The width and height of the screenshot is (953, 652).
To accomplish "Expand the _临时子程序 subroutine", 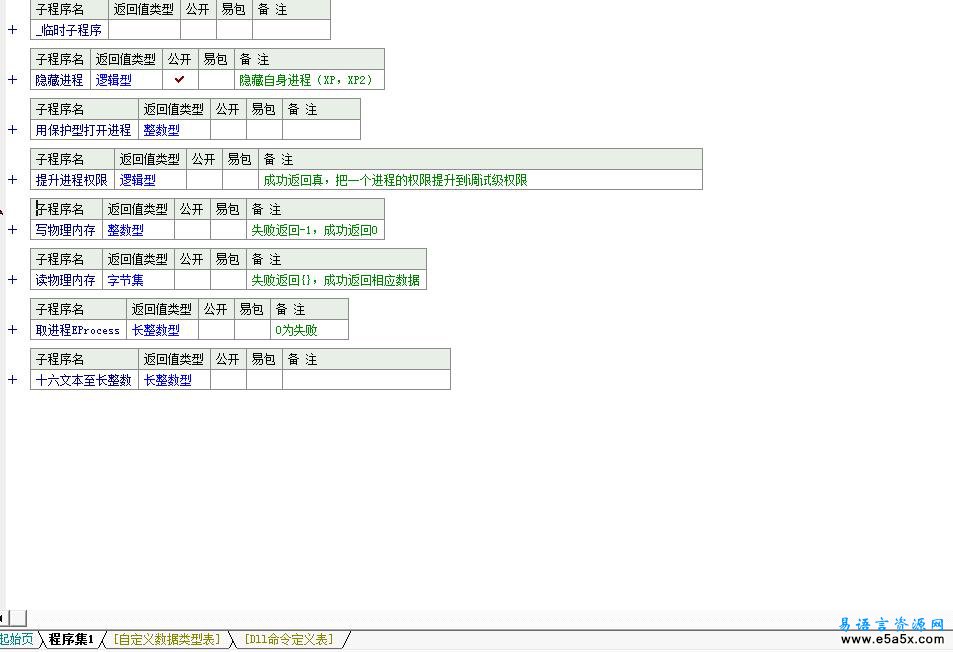I will click(12, 30).
